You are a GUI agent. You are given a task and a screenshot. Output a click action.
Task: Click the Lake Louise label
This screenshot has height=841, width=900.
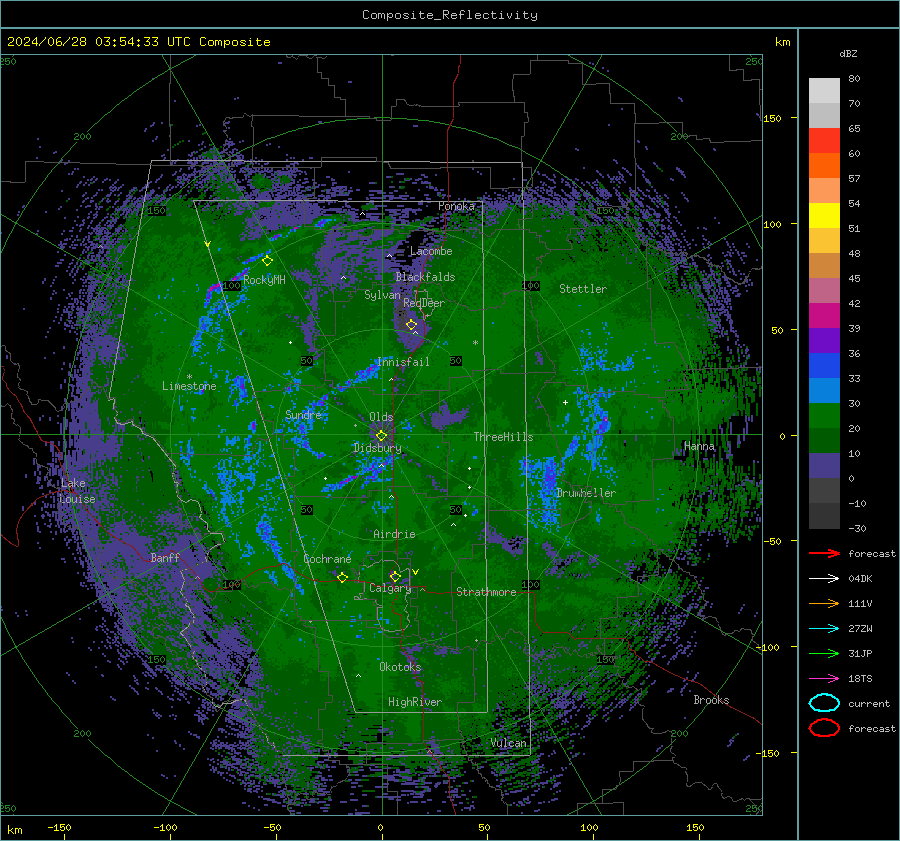pyautogui.click(x=77, y=491)
